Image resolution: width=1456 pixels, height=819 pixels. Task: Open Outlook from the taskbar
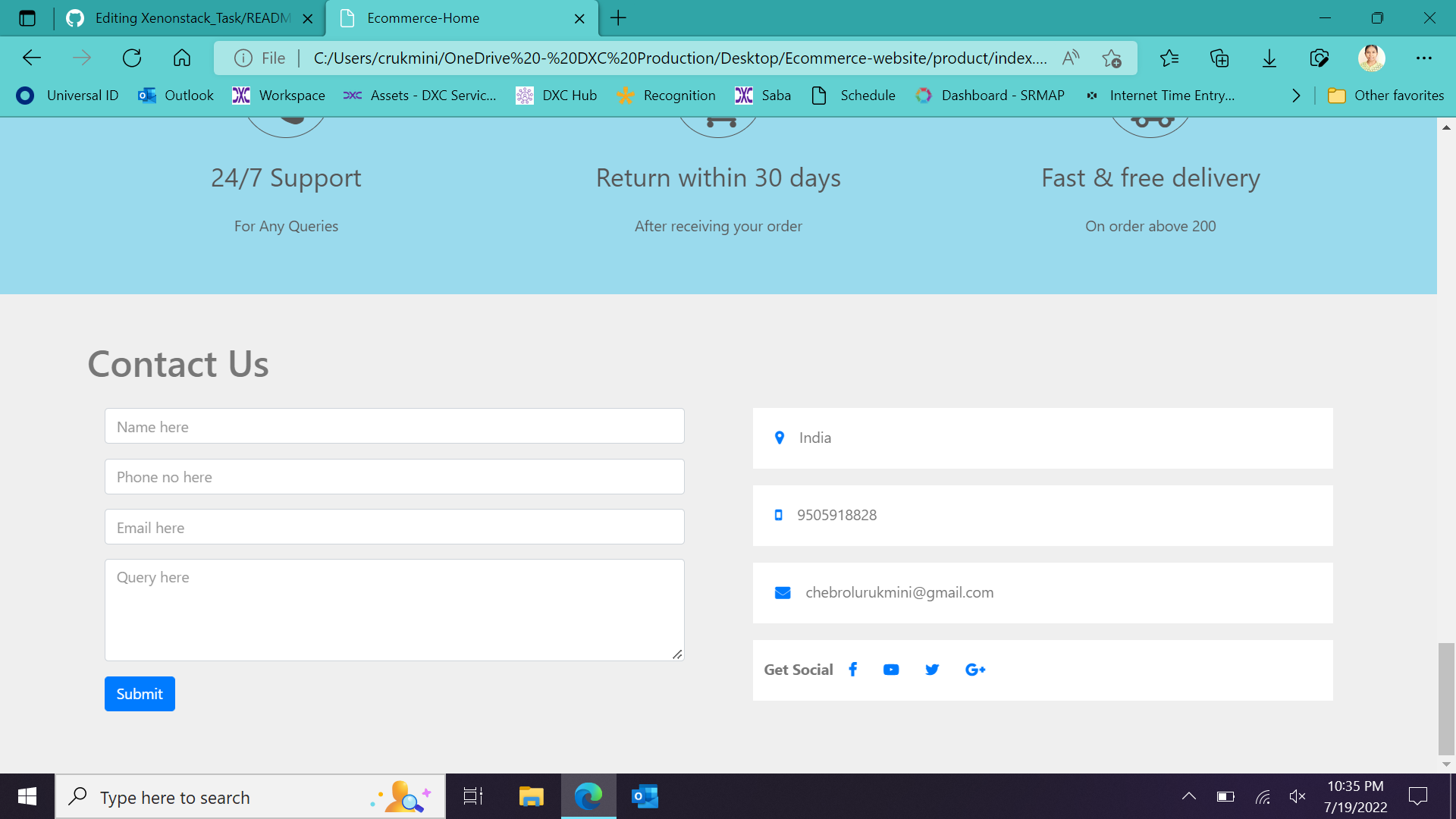(644, 796)
